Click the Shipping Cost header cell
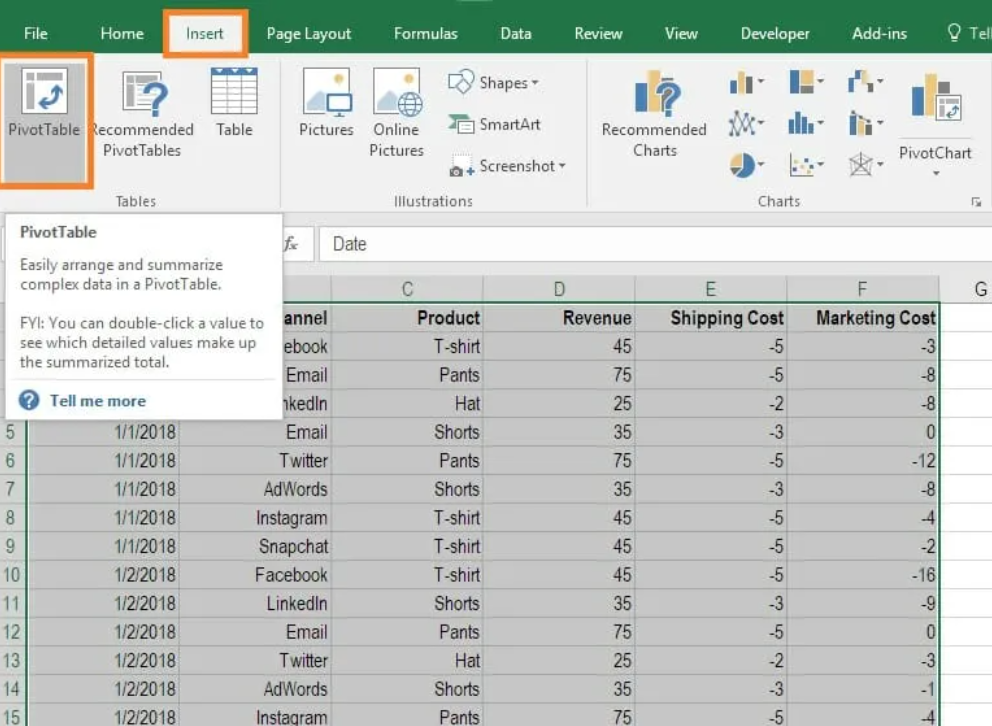Screen dimensions: 992x726 click(x=710, y=317)
